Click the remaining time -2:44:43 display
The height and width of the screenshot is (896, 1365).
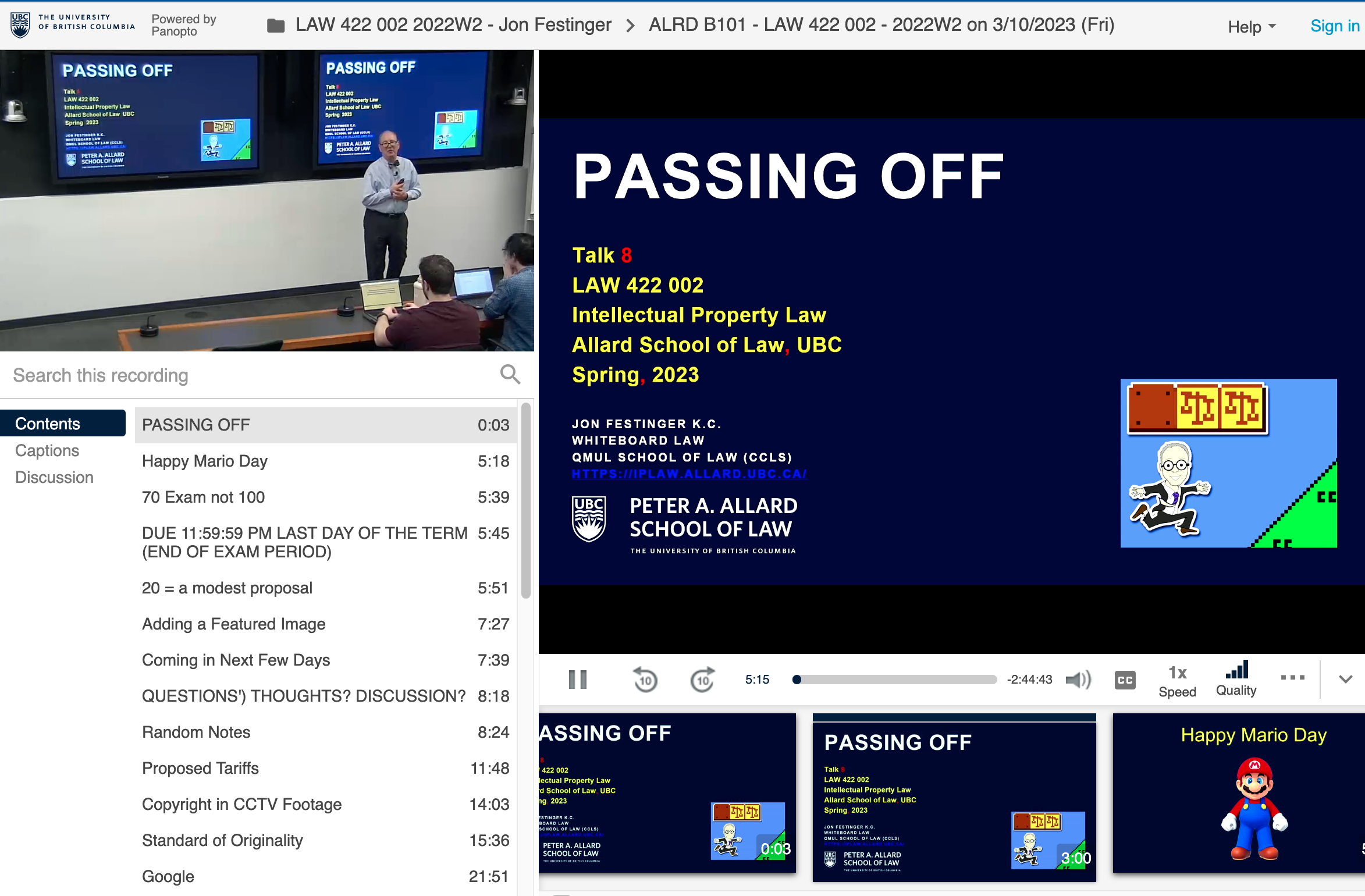[x=1029, y=679]
